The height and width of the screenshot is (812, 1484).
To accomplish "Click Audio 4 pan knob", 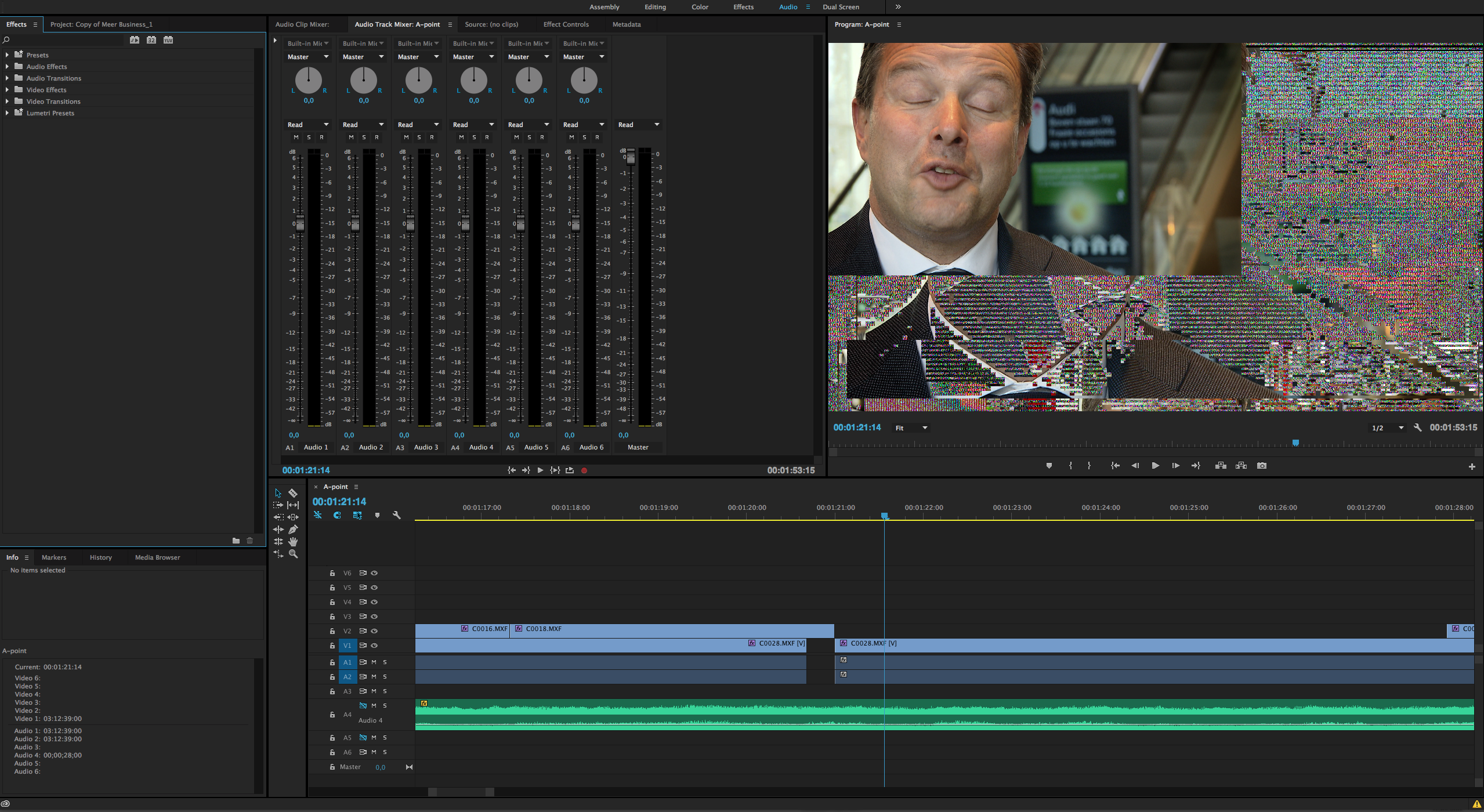I will click(x=474, y=80).
